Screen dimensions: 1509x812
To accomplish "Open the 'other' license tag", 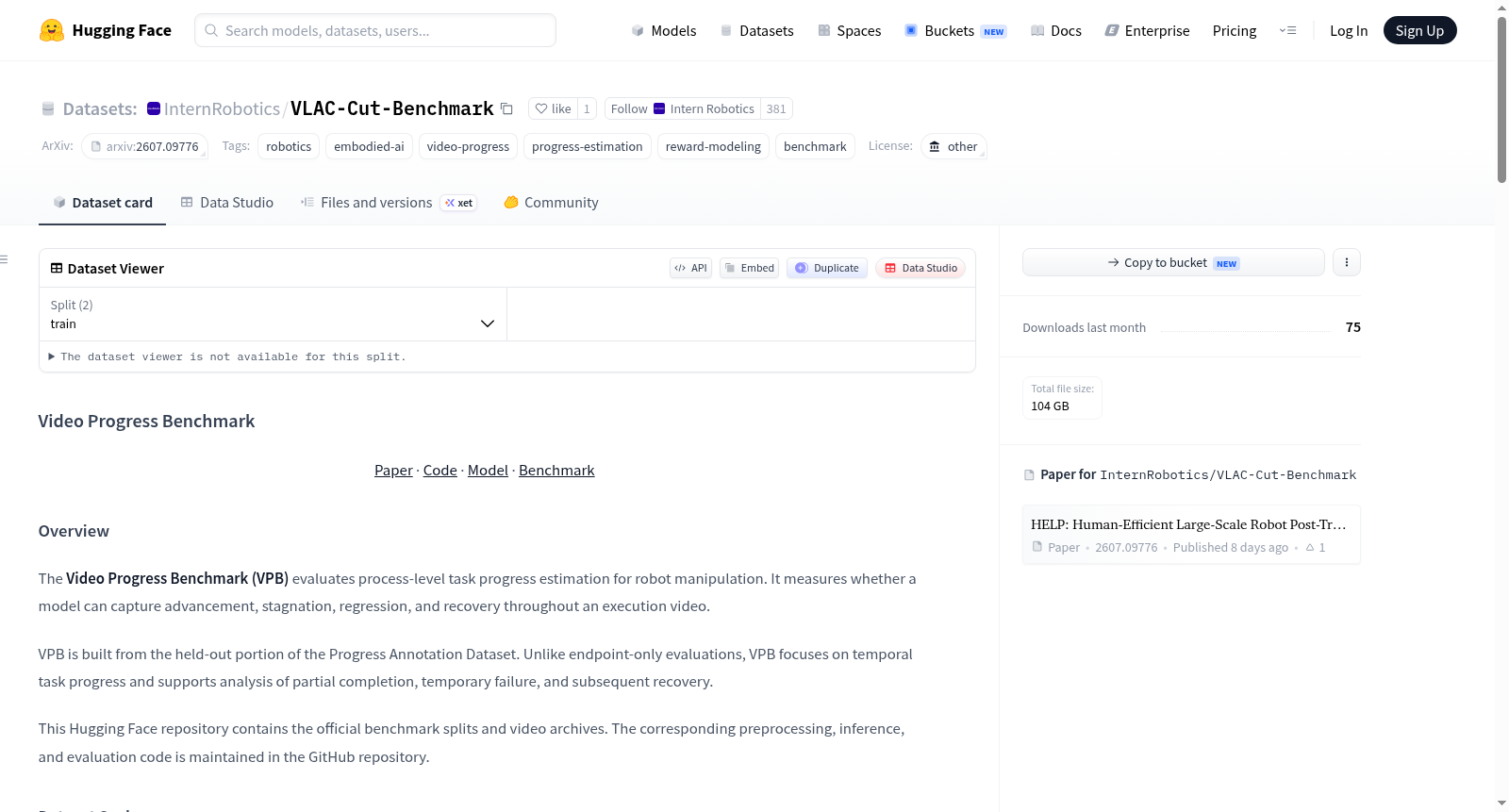I will [x=953, y=146].
